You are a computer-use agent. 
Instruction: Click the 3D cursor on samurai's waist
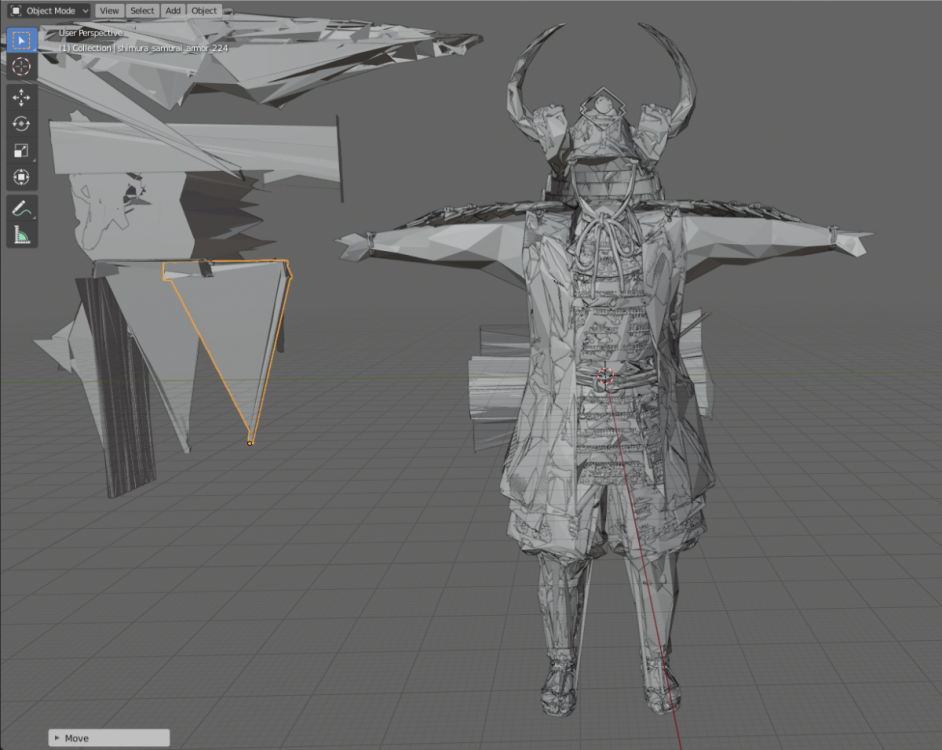pos(605,378)
